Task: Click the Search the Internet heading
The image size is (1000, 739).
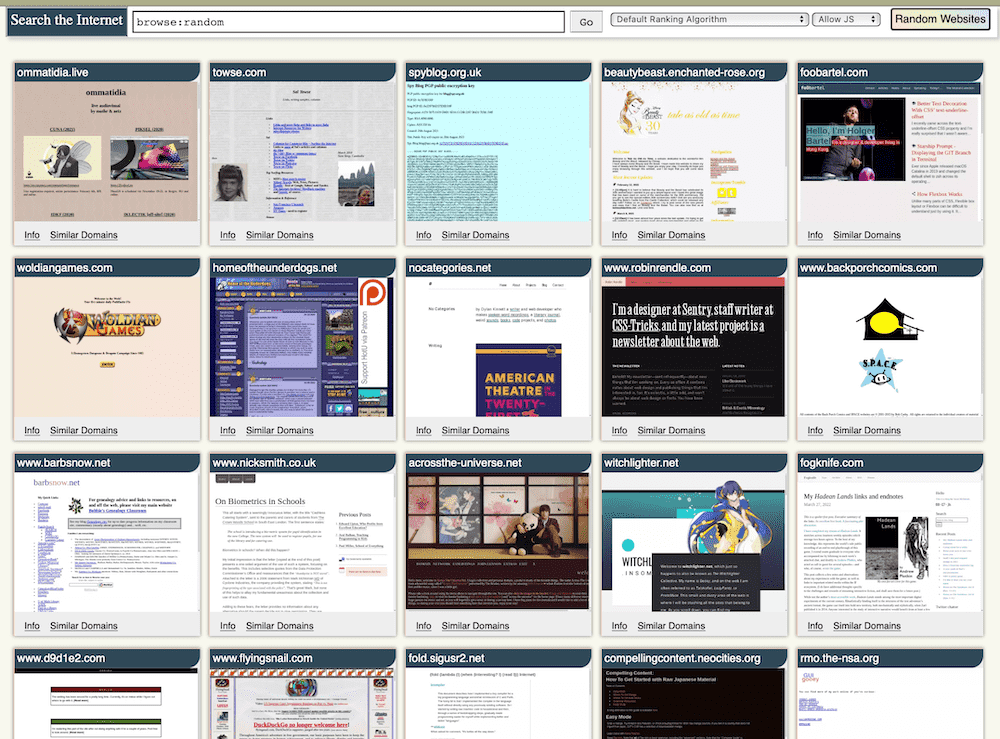Action: [66, 20]
